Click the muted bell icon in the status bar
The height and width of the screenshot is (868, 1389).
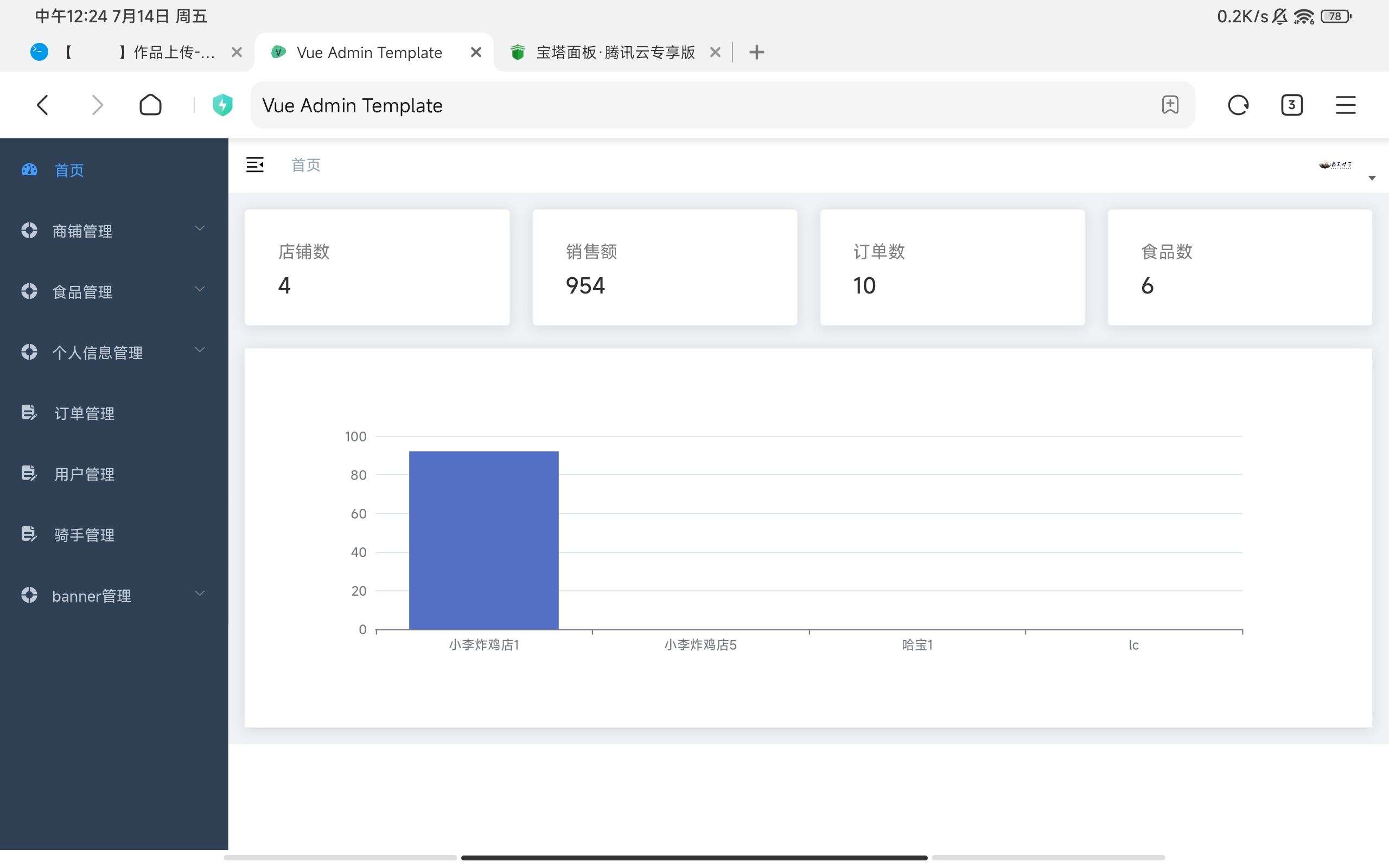[x=1279, y=17]
